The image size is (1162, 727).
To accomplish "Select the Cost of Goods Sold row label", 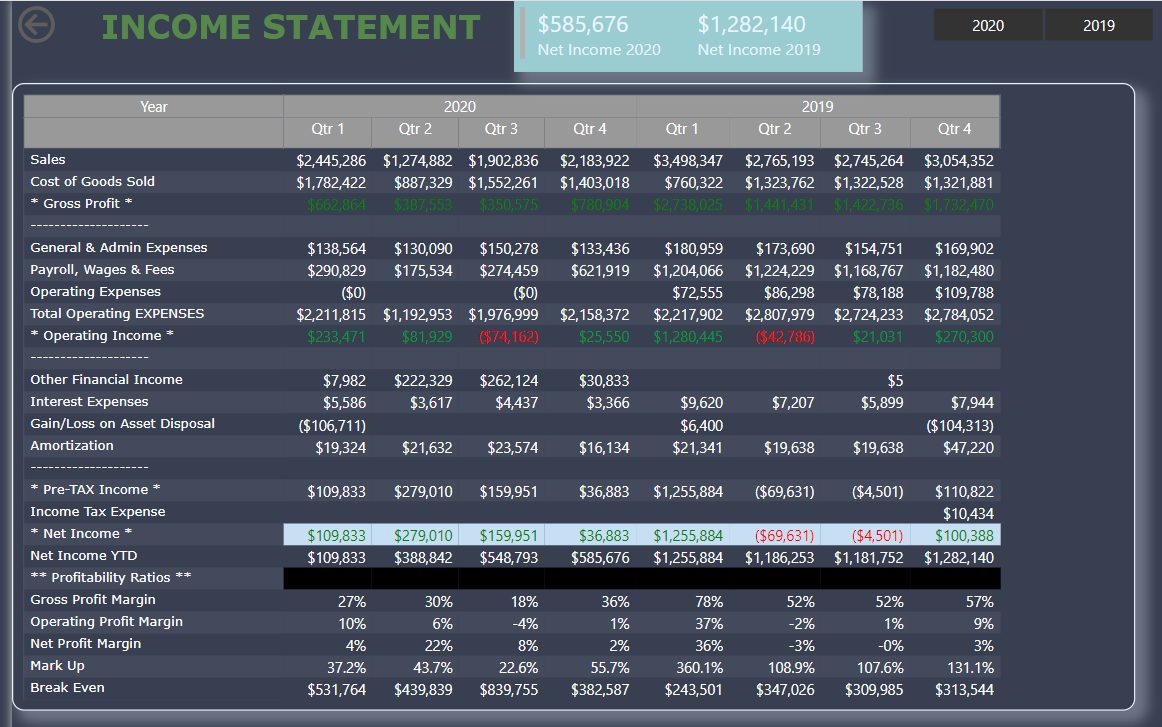I will 93,182.
